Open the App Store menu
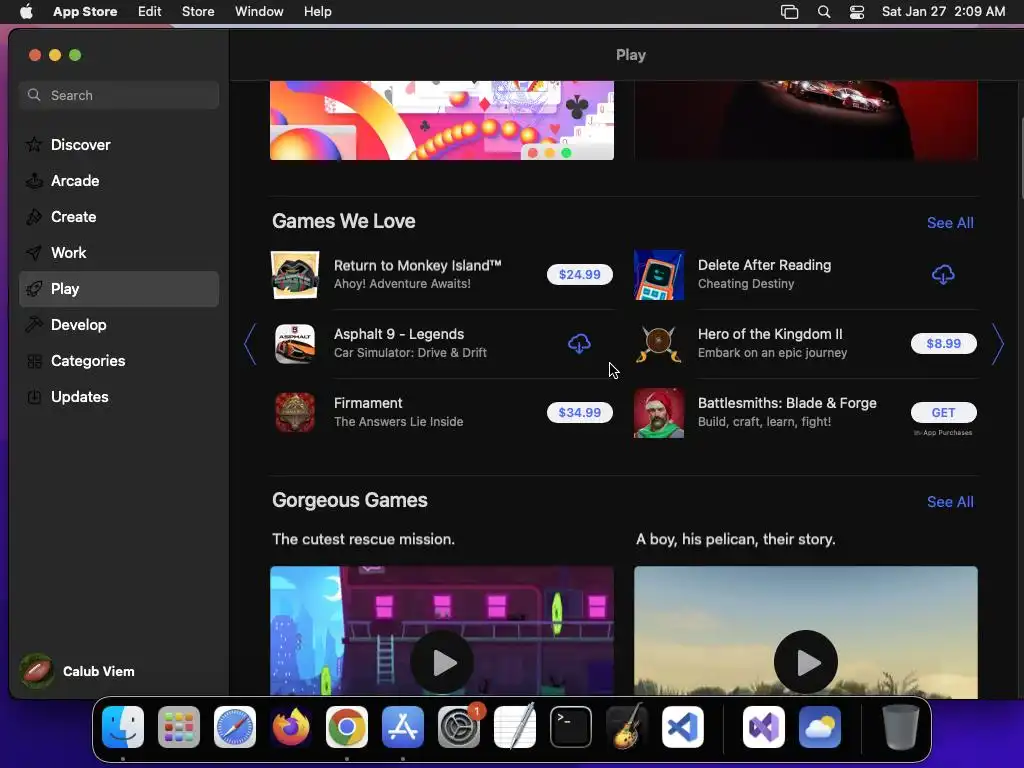1024x768 pixels. pyautogui.click(x=85, y=12)
